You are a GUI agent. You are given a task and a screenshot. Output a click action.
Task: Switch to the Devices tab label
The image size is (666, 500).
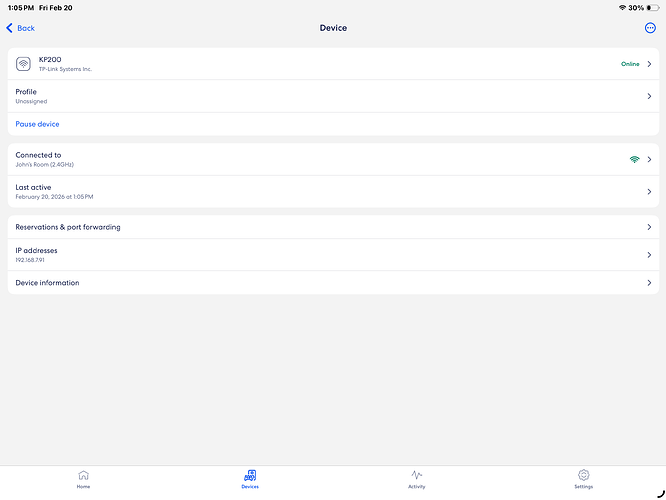pos(250,486)
